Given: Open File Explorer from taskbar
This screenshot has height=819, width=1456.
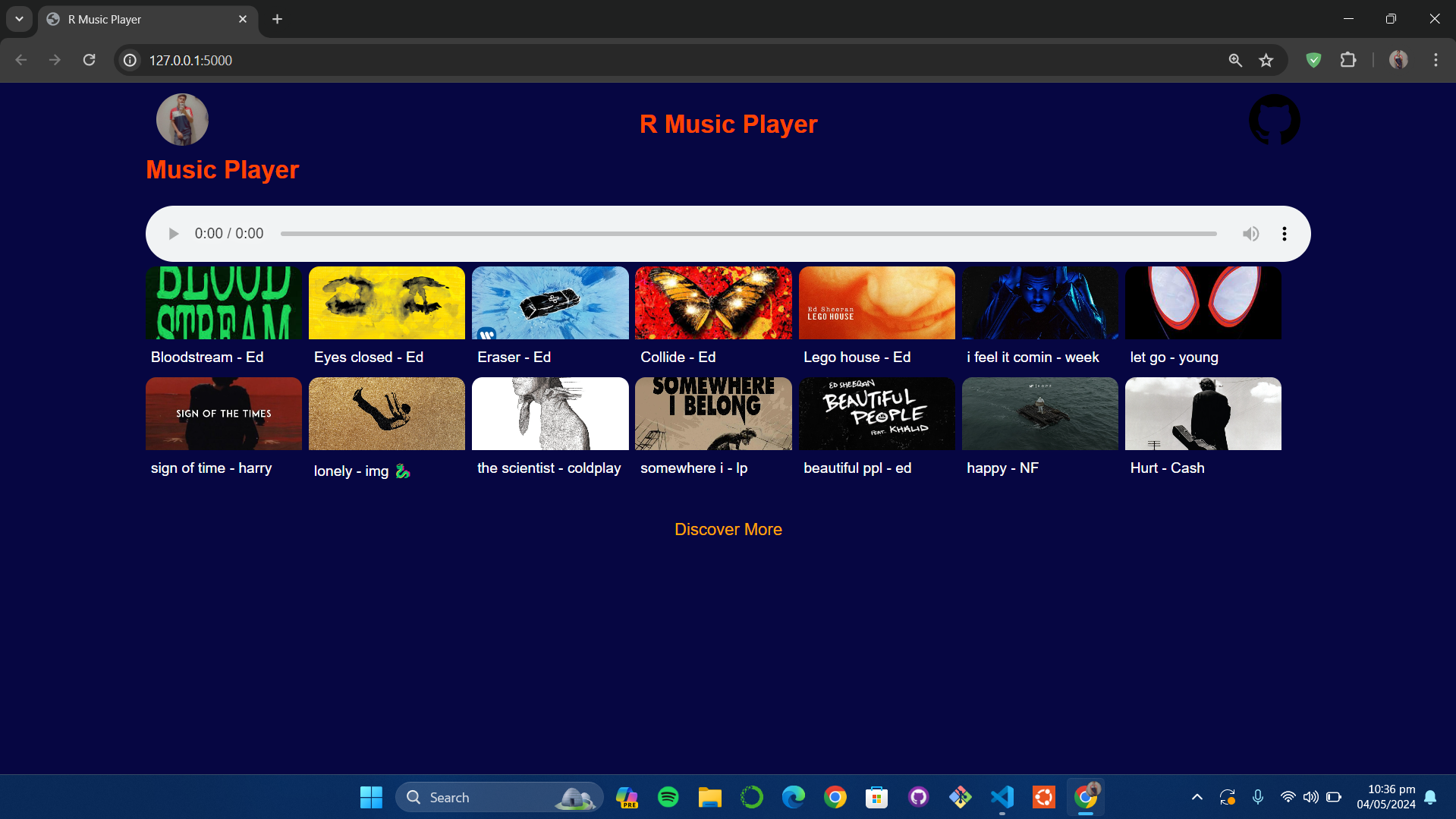Looking at the screenshot, I should pyautogui.click(x=709, y=797).
